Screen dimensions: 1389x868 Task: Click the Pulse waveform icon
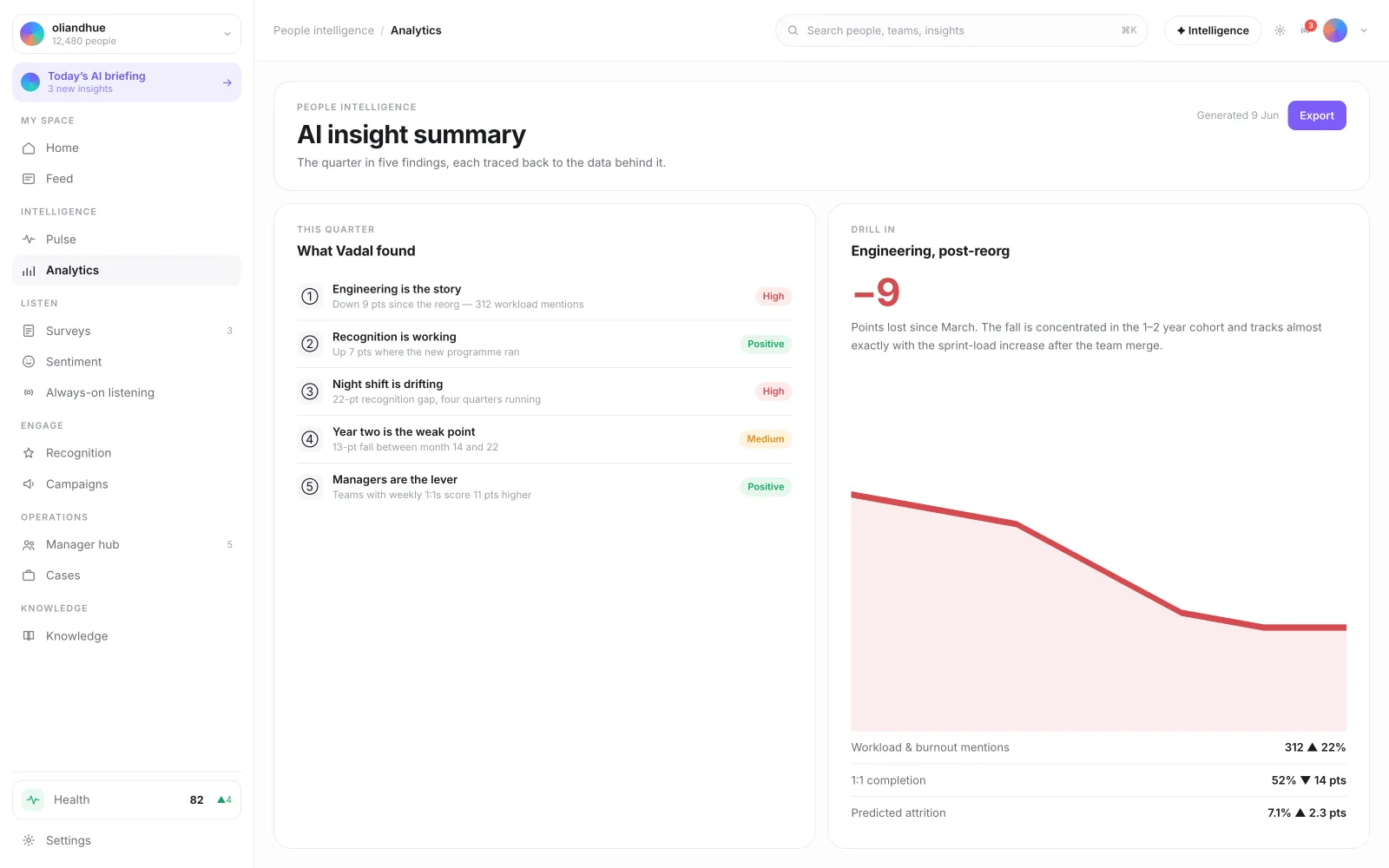click(29, 240)
